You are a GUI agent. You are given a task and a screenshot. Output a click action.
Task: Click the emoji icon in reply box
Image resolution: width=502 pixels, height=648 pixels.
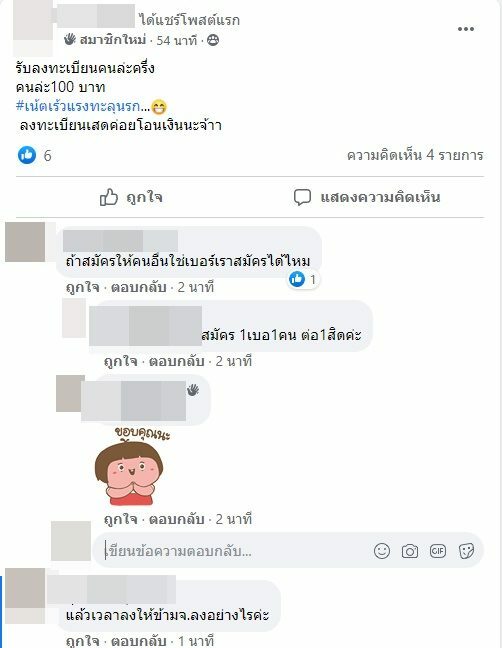382,551
